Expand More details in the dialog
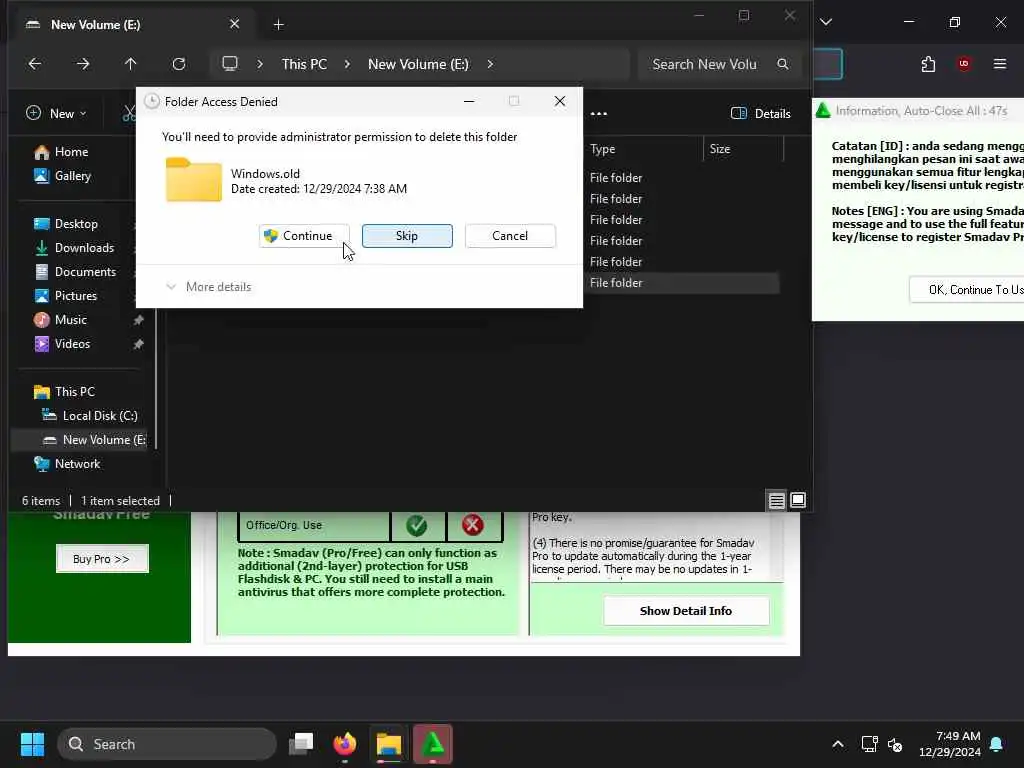This screenshot has height=768, width=1024. pos(209,287)
